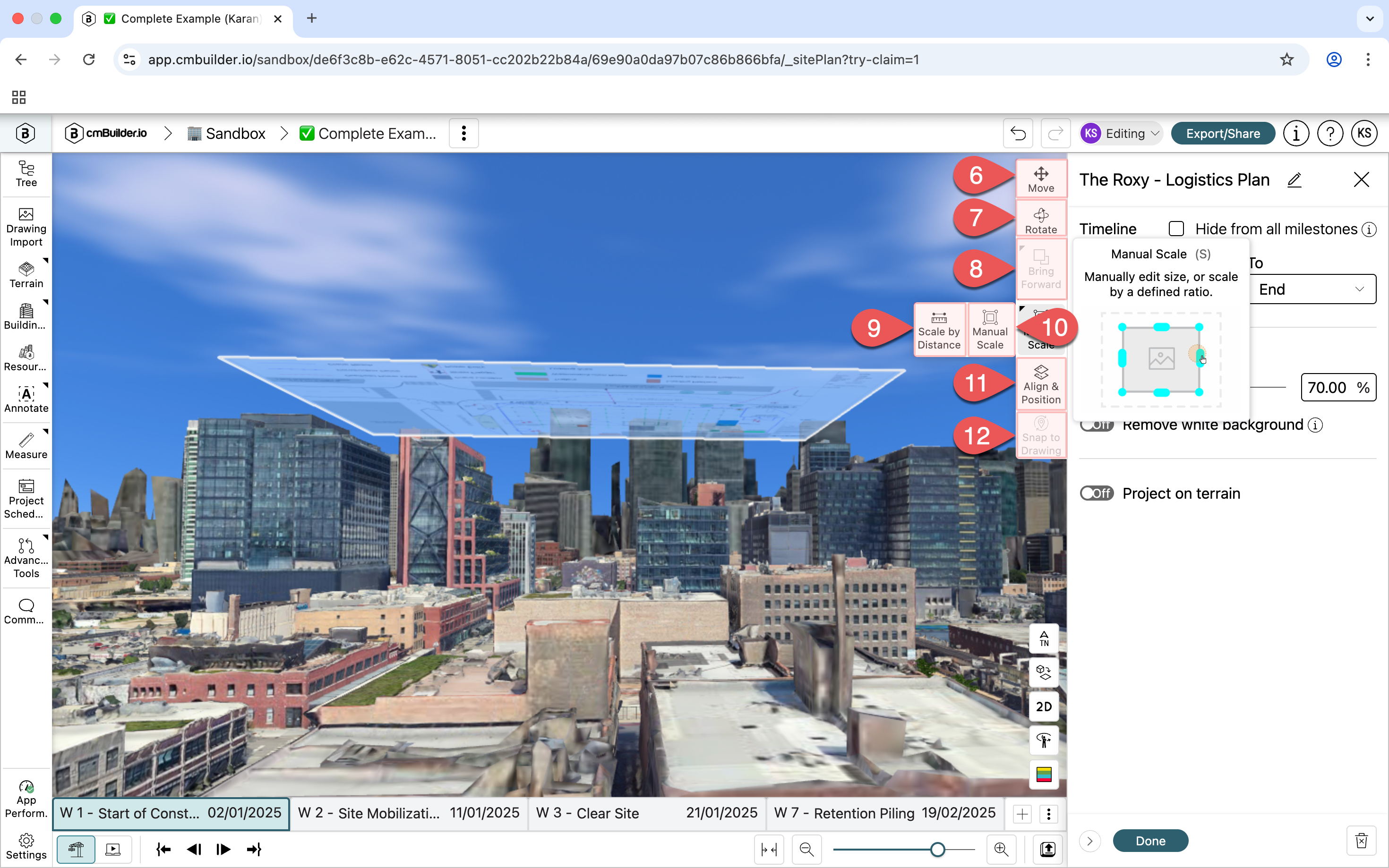The height and width of the screenshot is (868, 1389).
Task: Step to previous milestone
Action: click(x=194, y=849)
